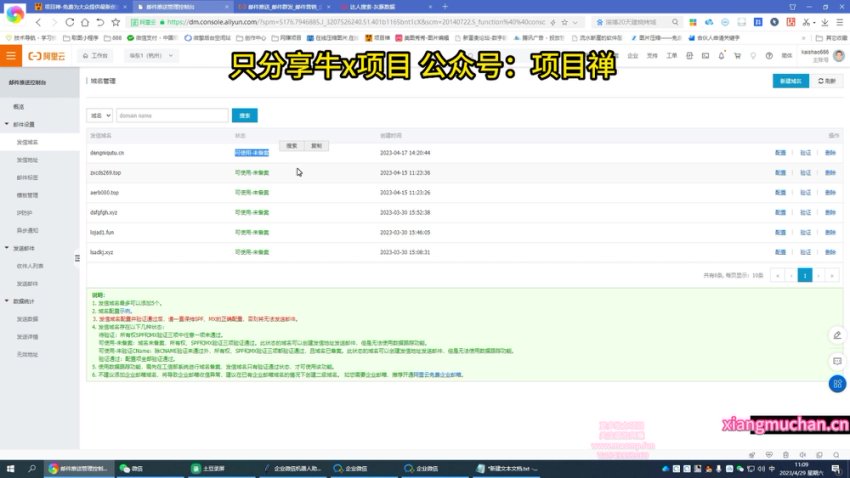Click 配置 link for dengmiputu.cn
The height and width of the screenshot is (478, 850).
tap(780, 153)
